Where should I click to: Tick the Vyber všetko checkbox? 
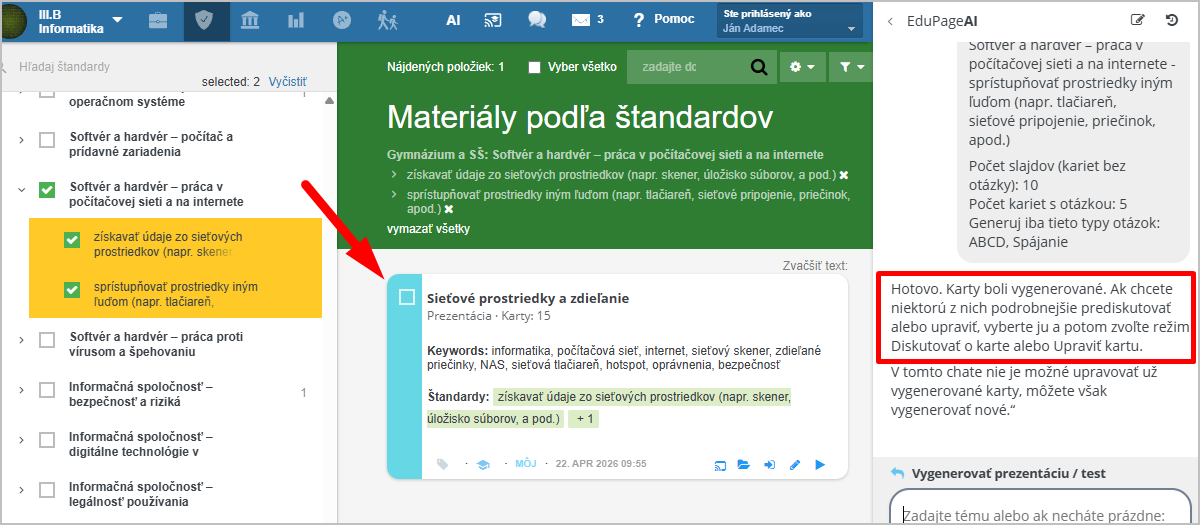click(534, 67)
